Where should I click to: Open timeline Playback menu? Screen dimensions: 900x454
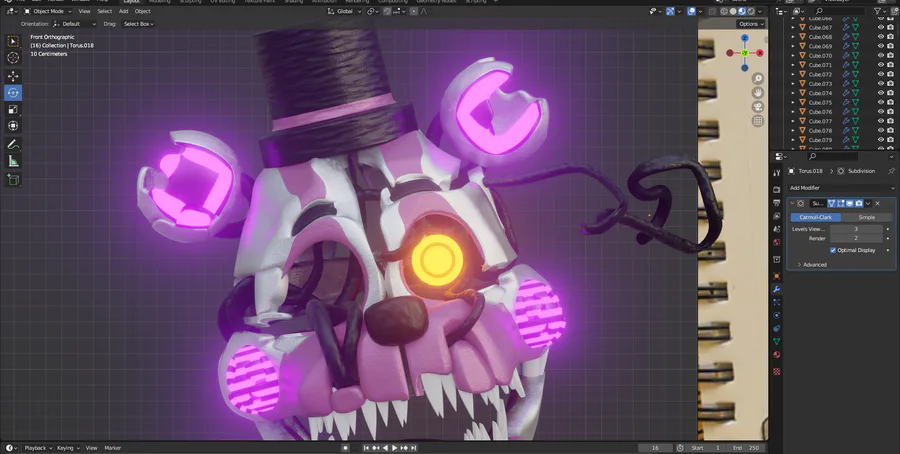(38, 448)
